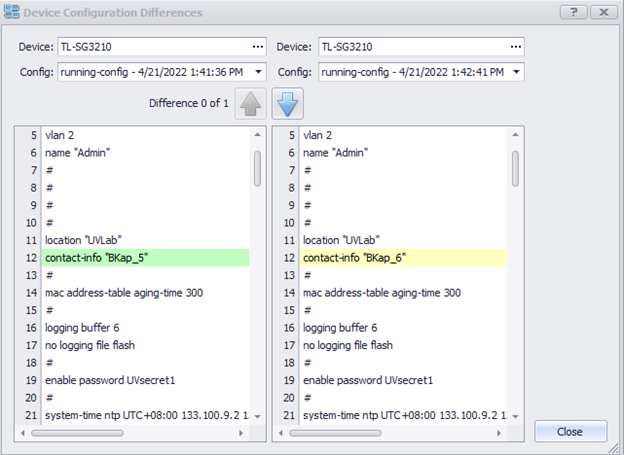Click the left pane vertical scrollbar thumb
The height and width of the screenshot is (455, 624).
pyautogui.click(x=257, y=168)
